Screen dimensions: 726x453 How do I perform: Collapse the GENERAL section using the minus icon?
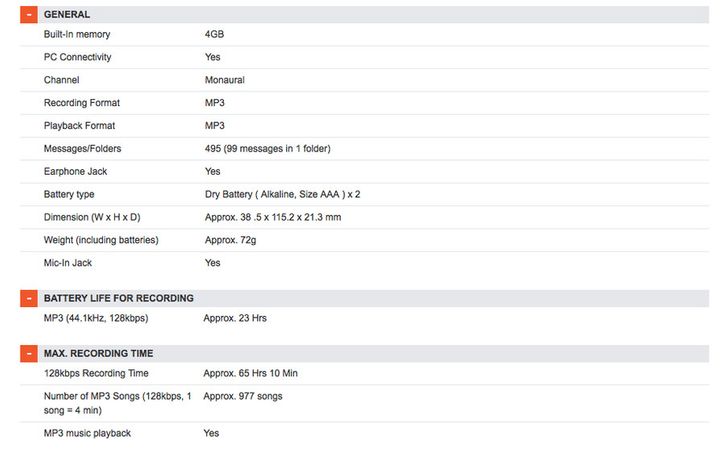coord(29,15)
